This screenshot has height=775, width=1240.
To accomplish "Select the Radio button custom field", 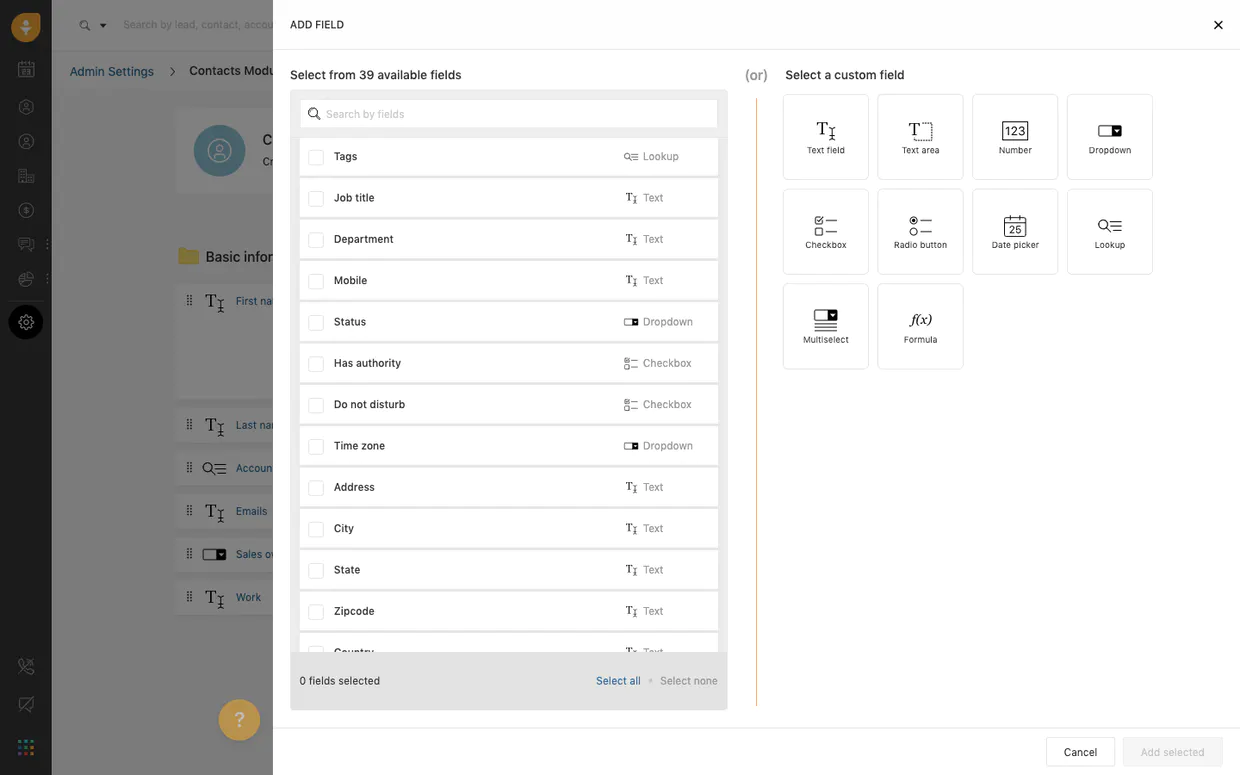I will (x=920, y=232).
